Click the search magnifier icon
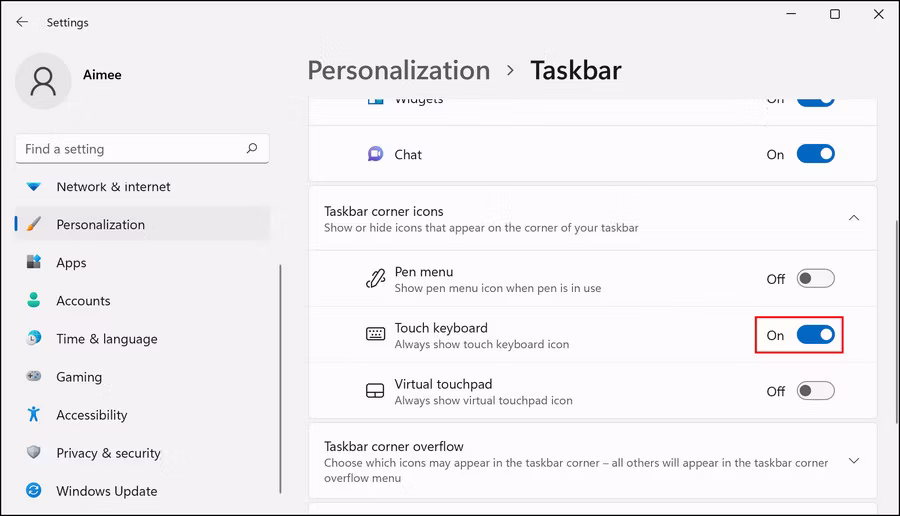Viewport: 900px width, 516px height. [x=251, y=149]
